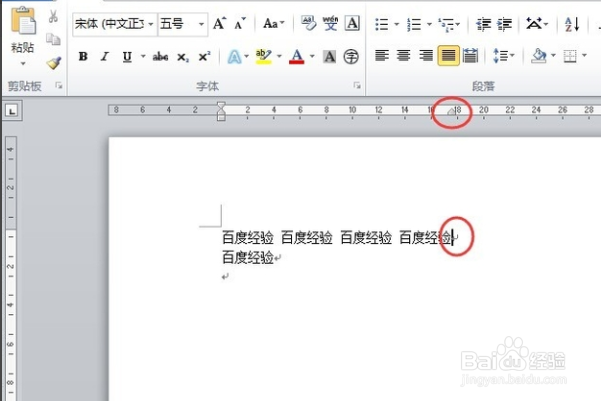This screenshot has height=401, width=601.
Task: Click the Shrink Font icon
Action: [240, 24]
